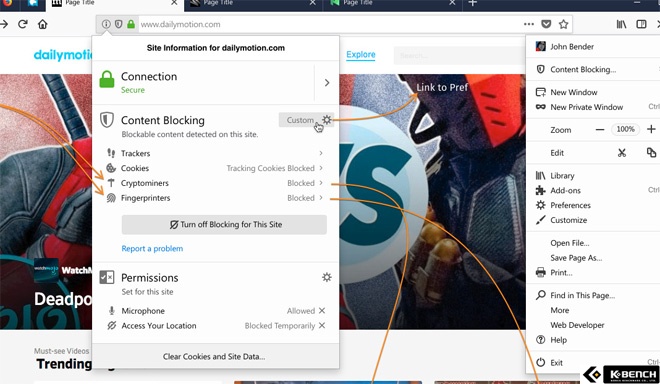Screen dimensions: 660x384
Task: Click the shield icon in the address bar
Action: click(119, 24)
